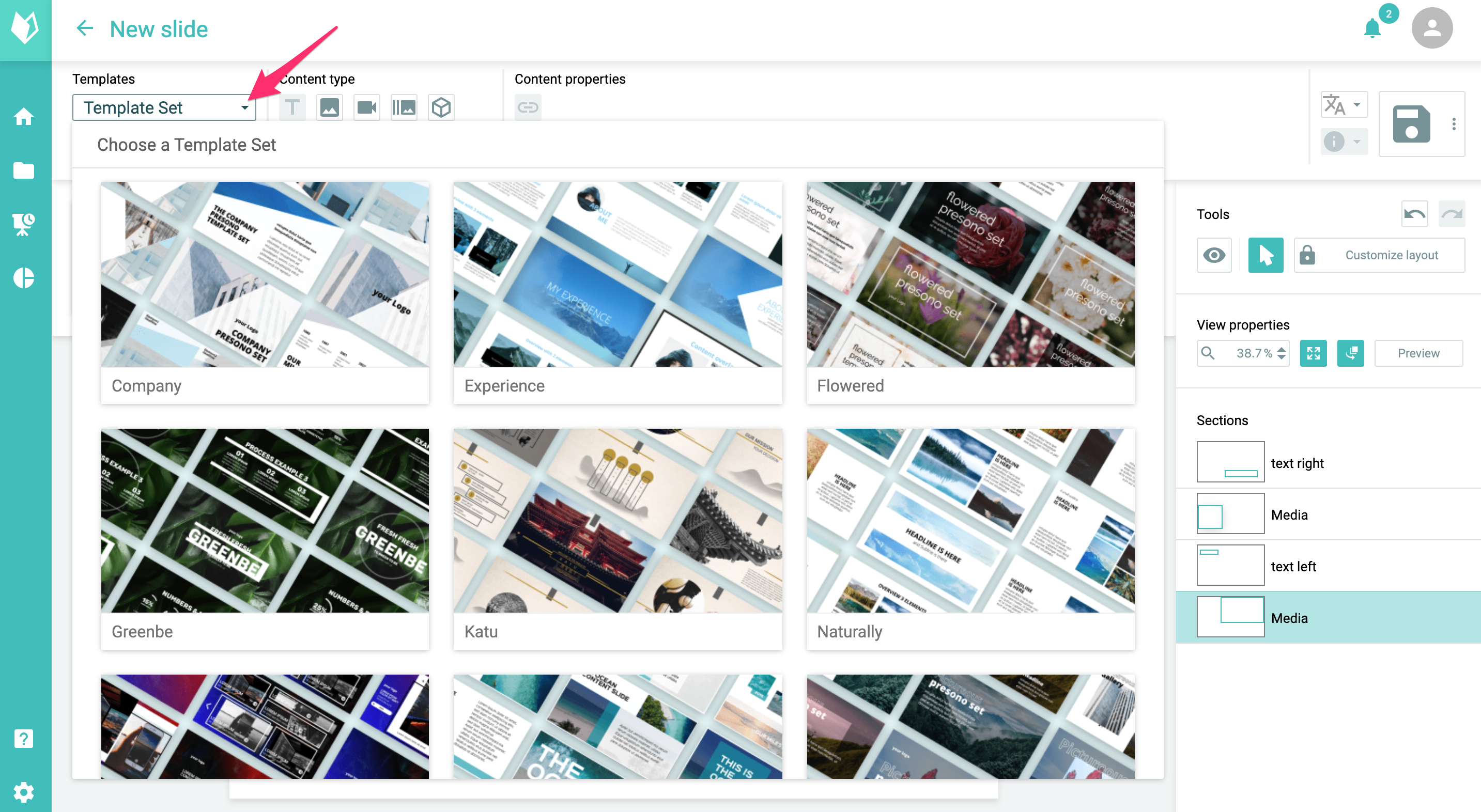
Task: Click the secondary screen view icon
Action: coord(1350,353)
